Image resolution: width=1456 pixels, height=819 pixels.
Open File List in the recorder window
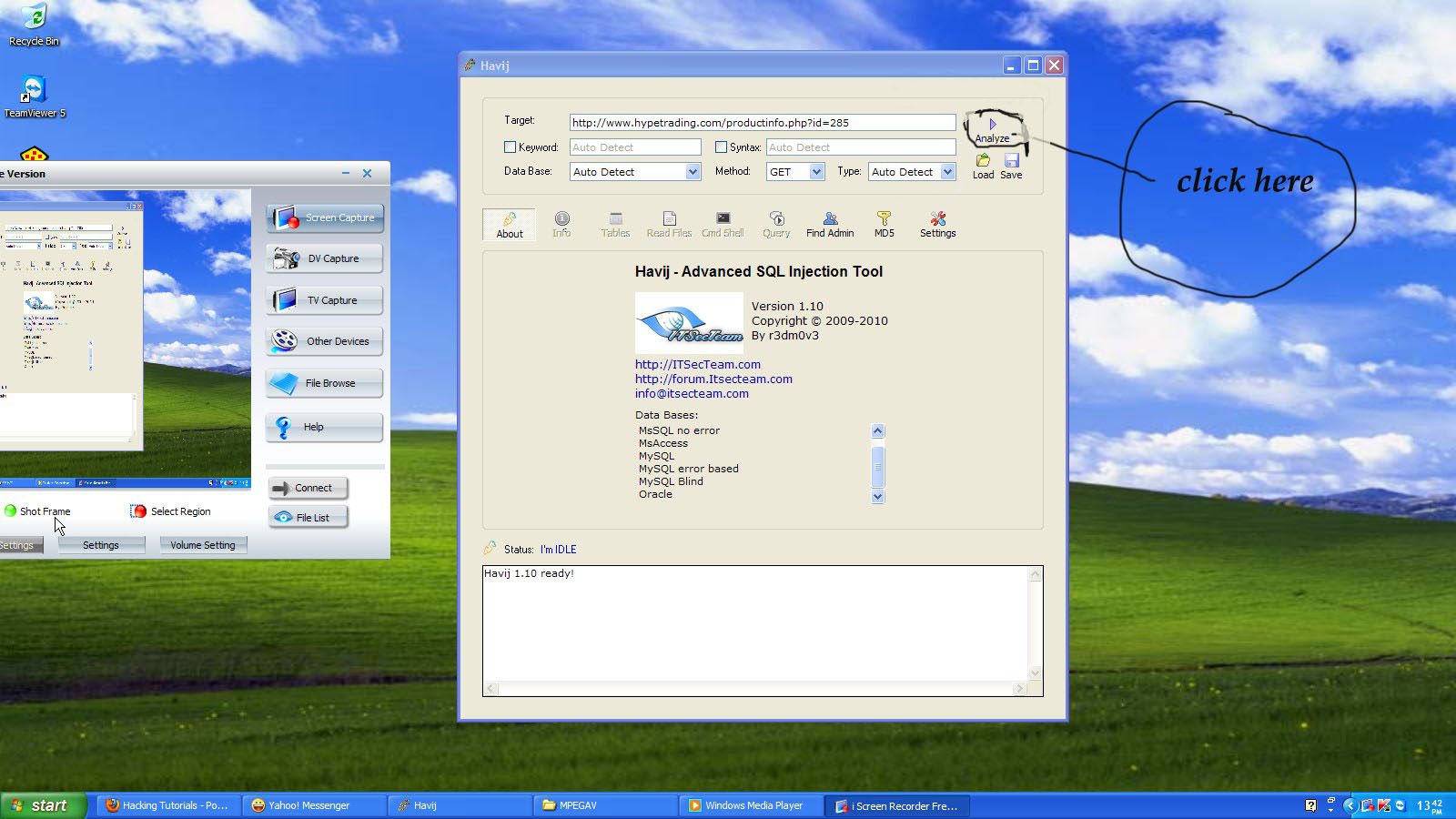[308, 518]
